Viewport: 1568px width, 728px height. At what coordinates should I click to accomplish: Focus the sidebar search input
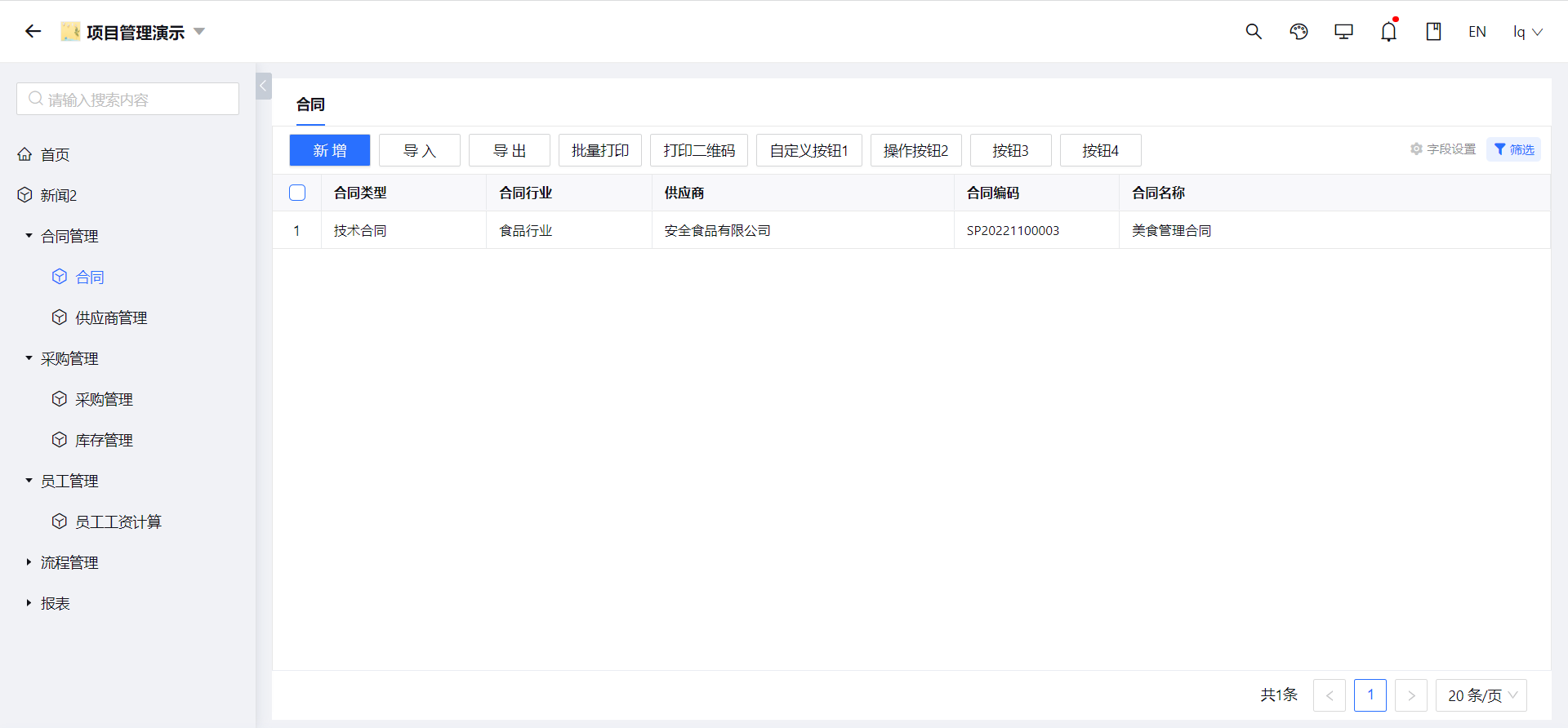pos(127,99)
